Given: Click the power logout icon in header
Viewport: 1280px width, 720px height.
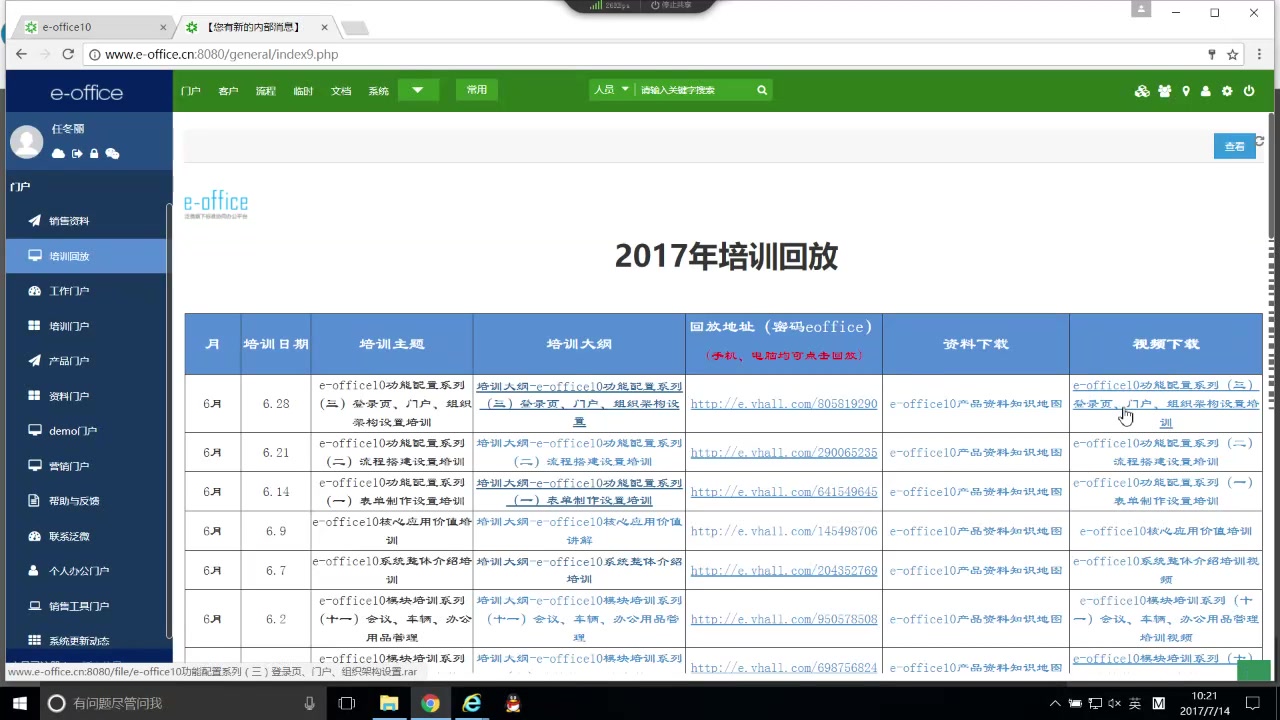Looking at the screenshot, I should (1249, 91).
